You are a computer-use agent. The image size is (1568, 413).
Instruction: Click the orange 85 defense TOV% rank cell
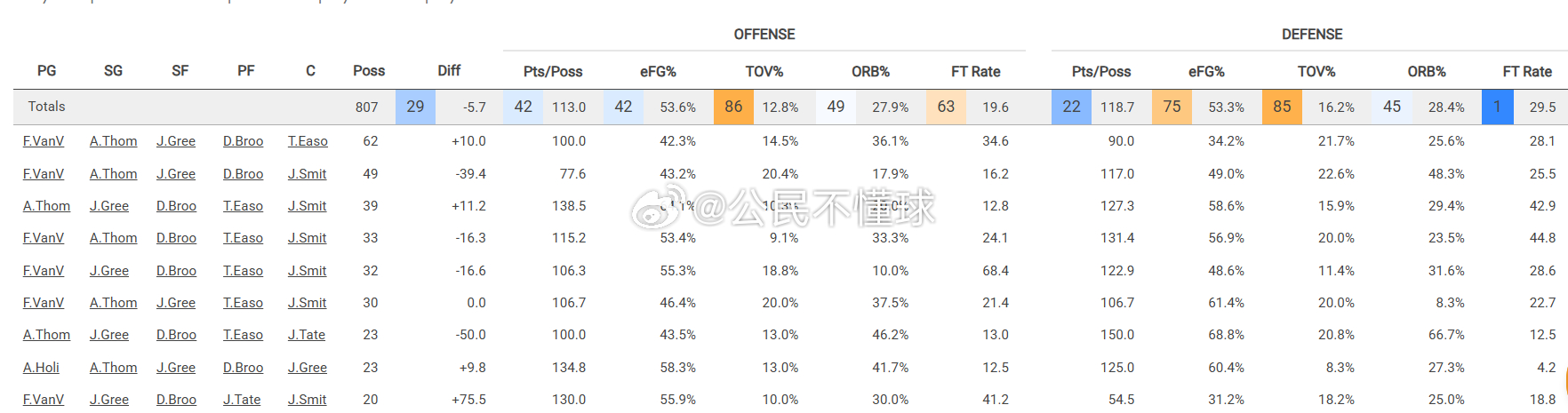pyautogui.click(x=1282, y=107)
